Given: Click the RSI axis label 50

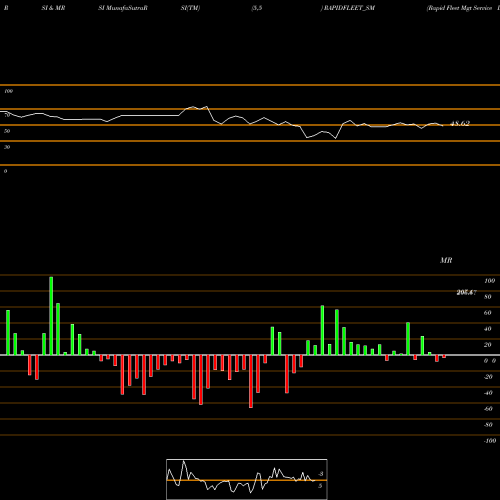Looking at the screenshot, I should [x=7, y=131].
